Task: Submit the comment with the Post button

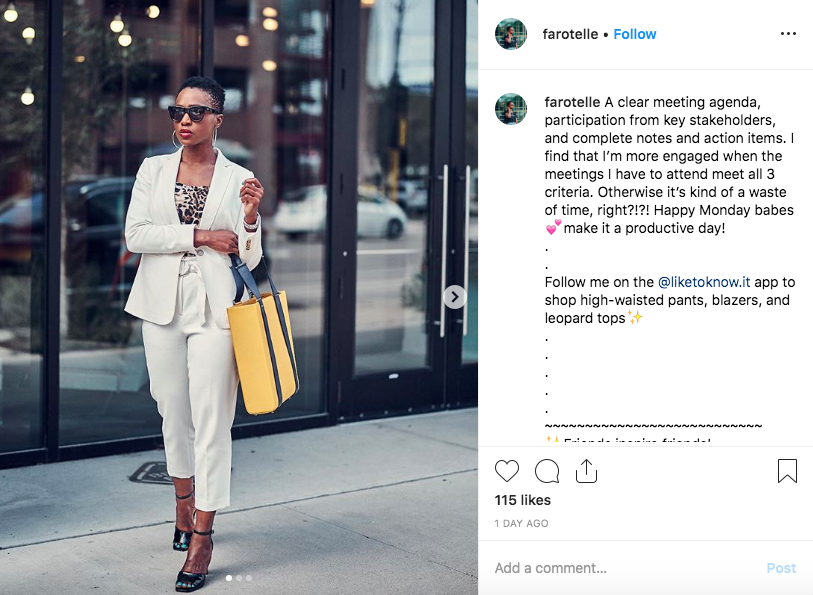Action: (781, 568)
